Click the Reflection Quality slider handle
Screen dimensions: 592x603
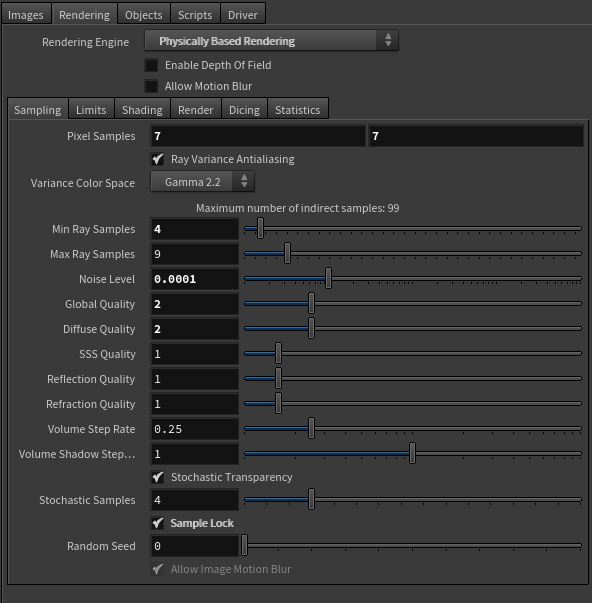pos(278,378)
